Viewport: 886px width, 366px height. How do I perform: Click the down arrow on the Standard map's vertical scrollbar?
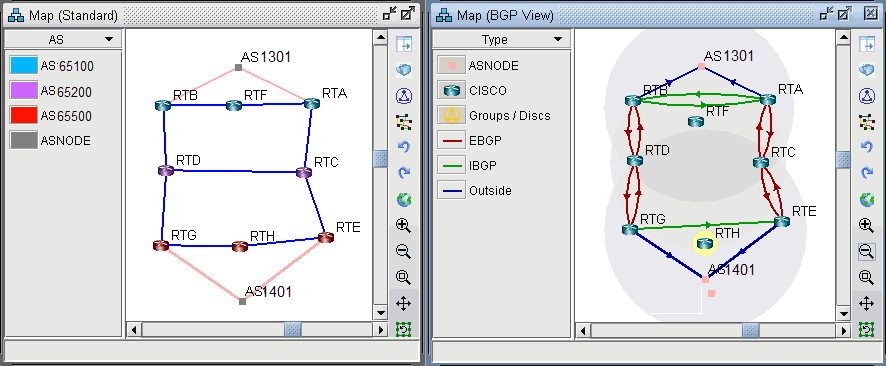[380, 312]
